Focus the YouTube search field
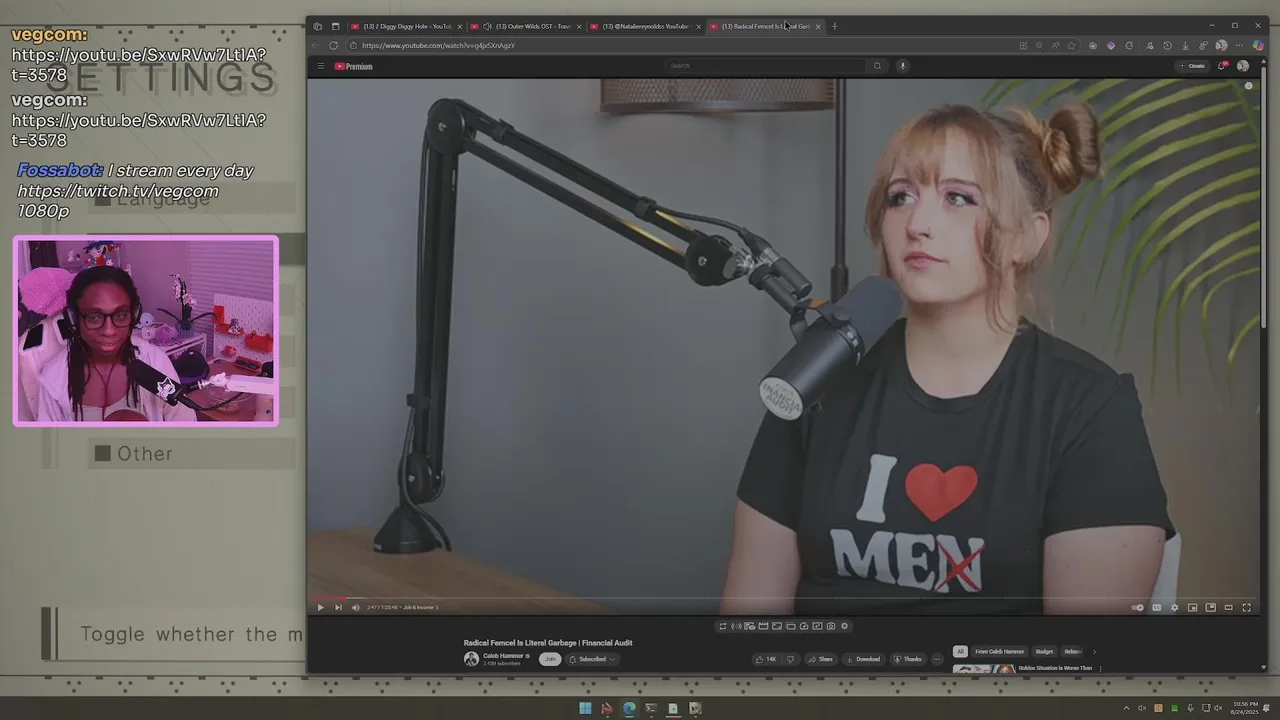The image size is (1280, 720). point(767,66)
